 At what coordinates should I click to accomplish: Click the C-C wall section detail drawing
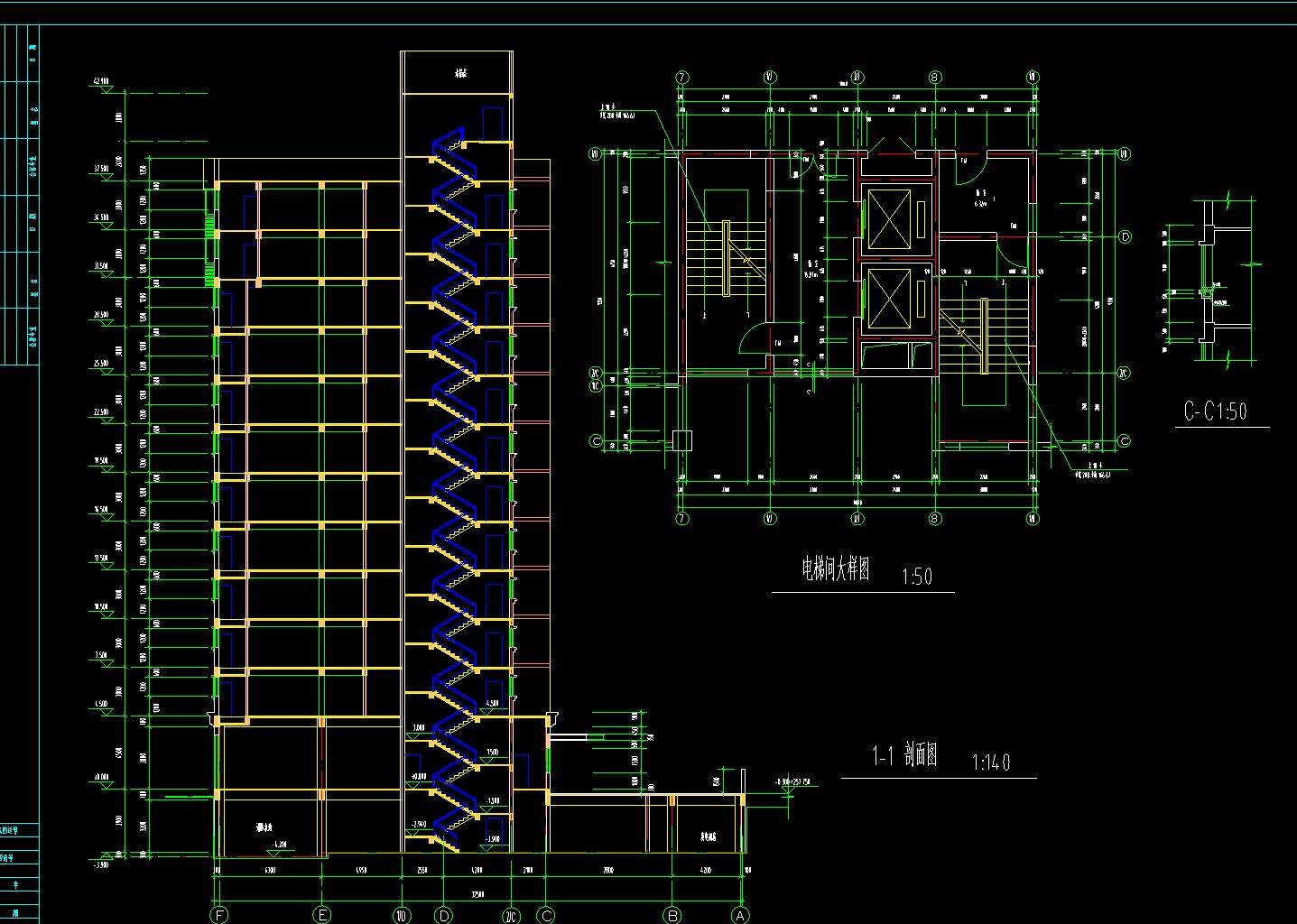[1208, 280]
